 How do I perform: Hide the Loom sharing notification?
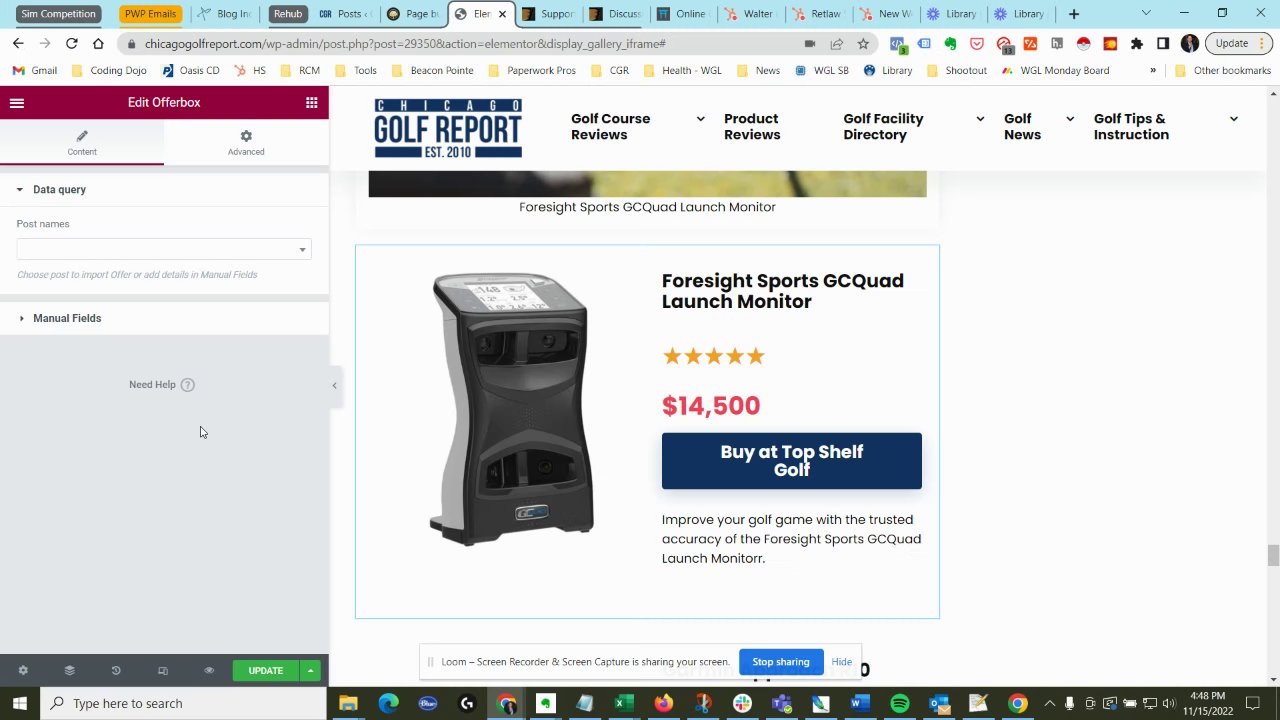(x=841, y=662)
